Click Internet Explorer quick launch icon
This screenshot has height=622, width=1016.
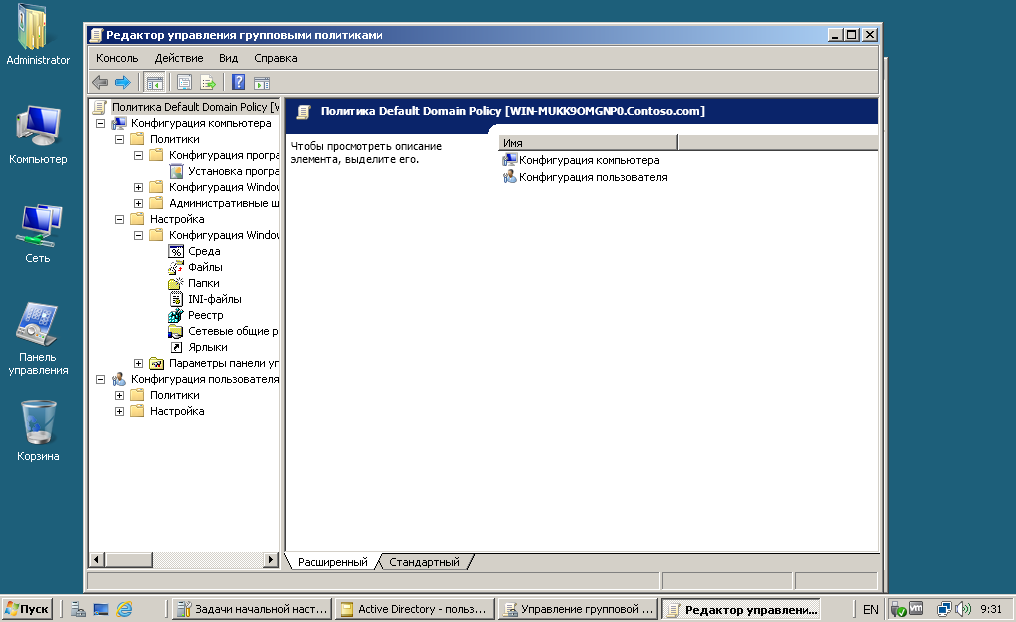[x=124, y=609]
